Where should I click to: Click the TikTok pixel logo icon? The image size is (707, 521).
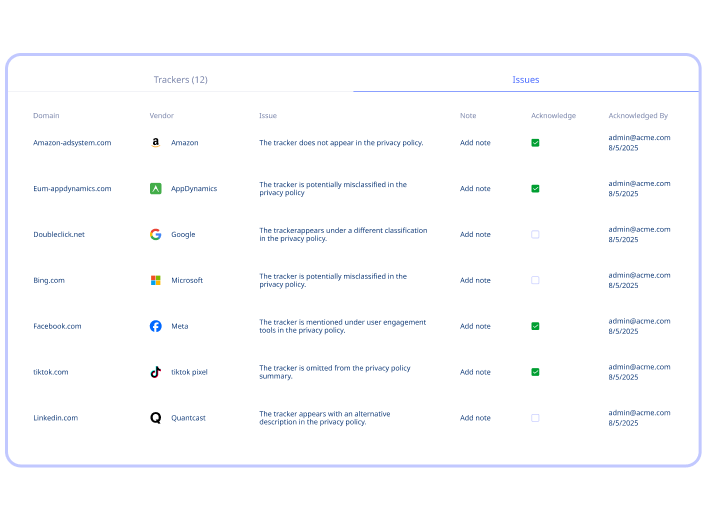156,372
